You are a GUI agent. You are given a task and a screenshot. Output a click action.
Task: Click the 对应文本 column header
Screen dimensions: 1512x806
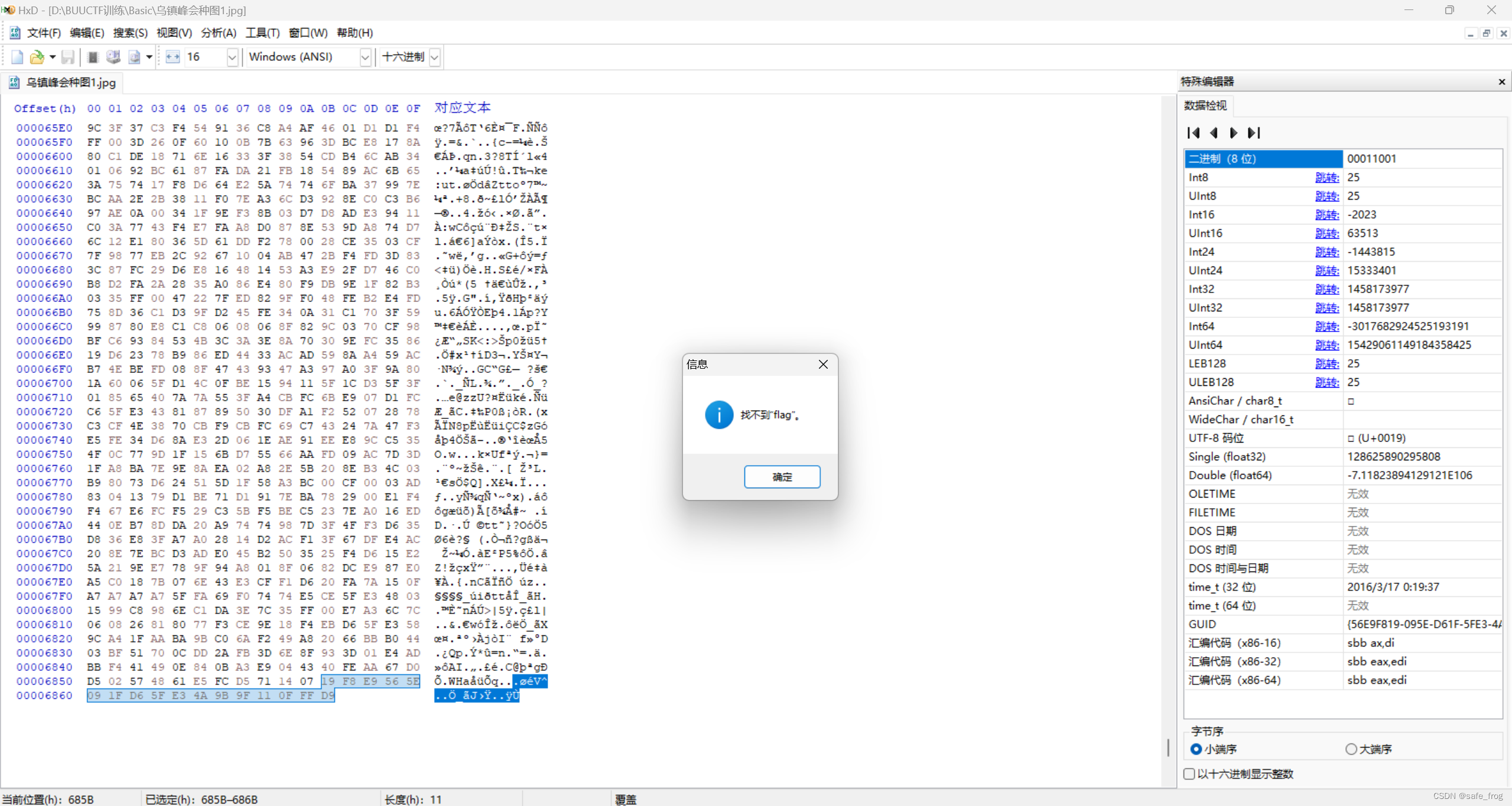point(462,108)
